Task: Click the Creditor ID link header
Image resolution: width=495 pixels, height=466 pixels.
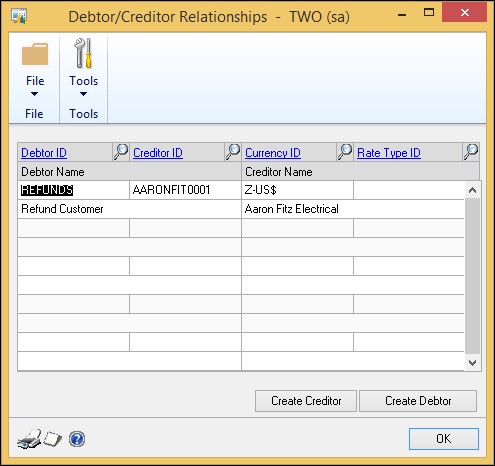Action: coord(158,153)
